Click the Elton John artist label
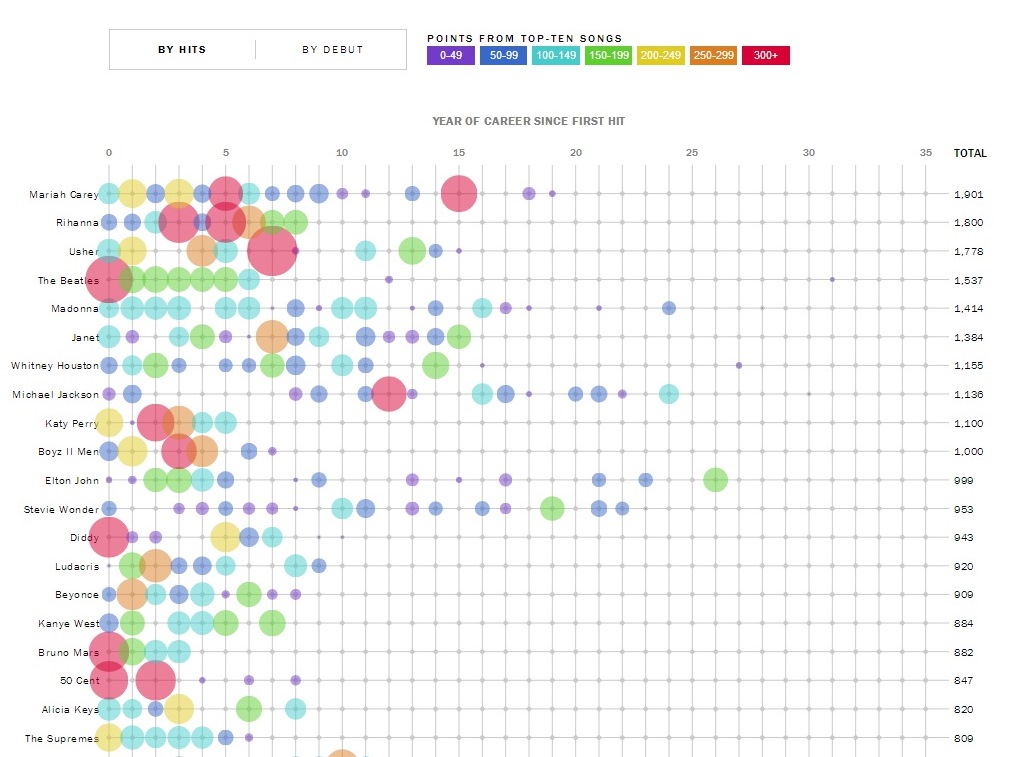 (x=72, y=481)
